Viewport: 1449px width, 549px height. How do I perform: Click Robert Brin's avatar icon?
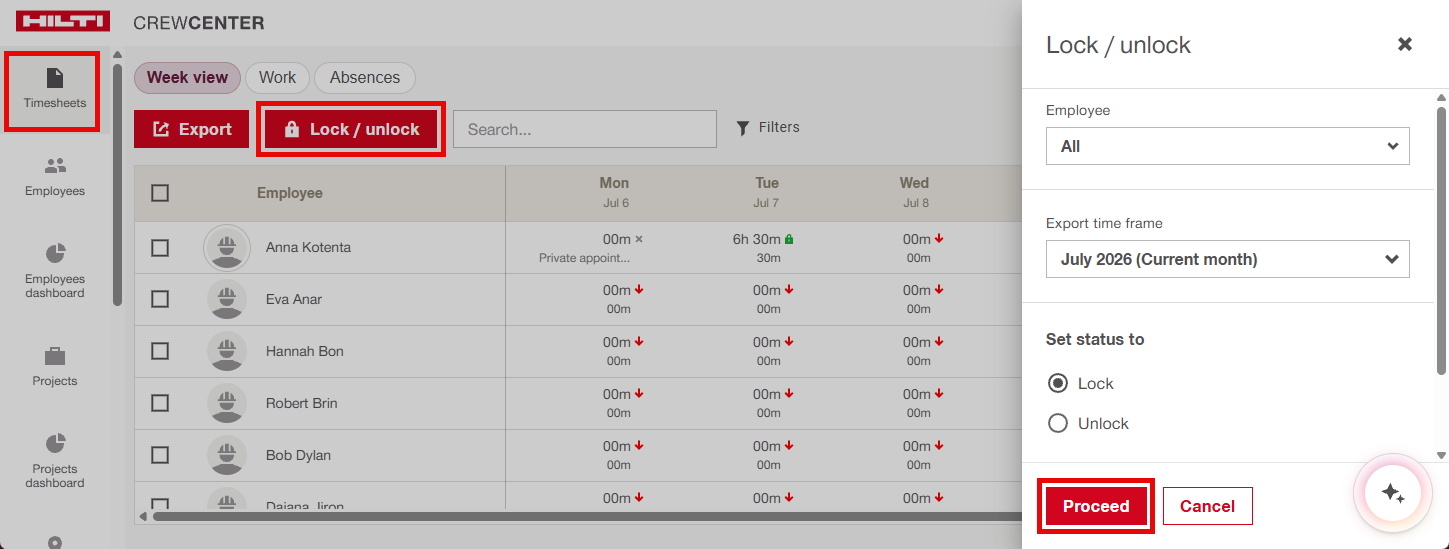227,403
